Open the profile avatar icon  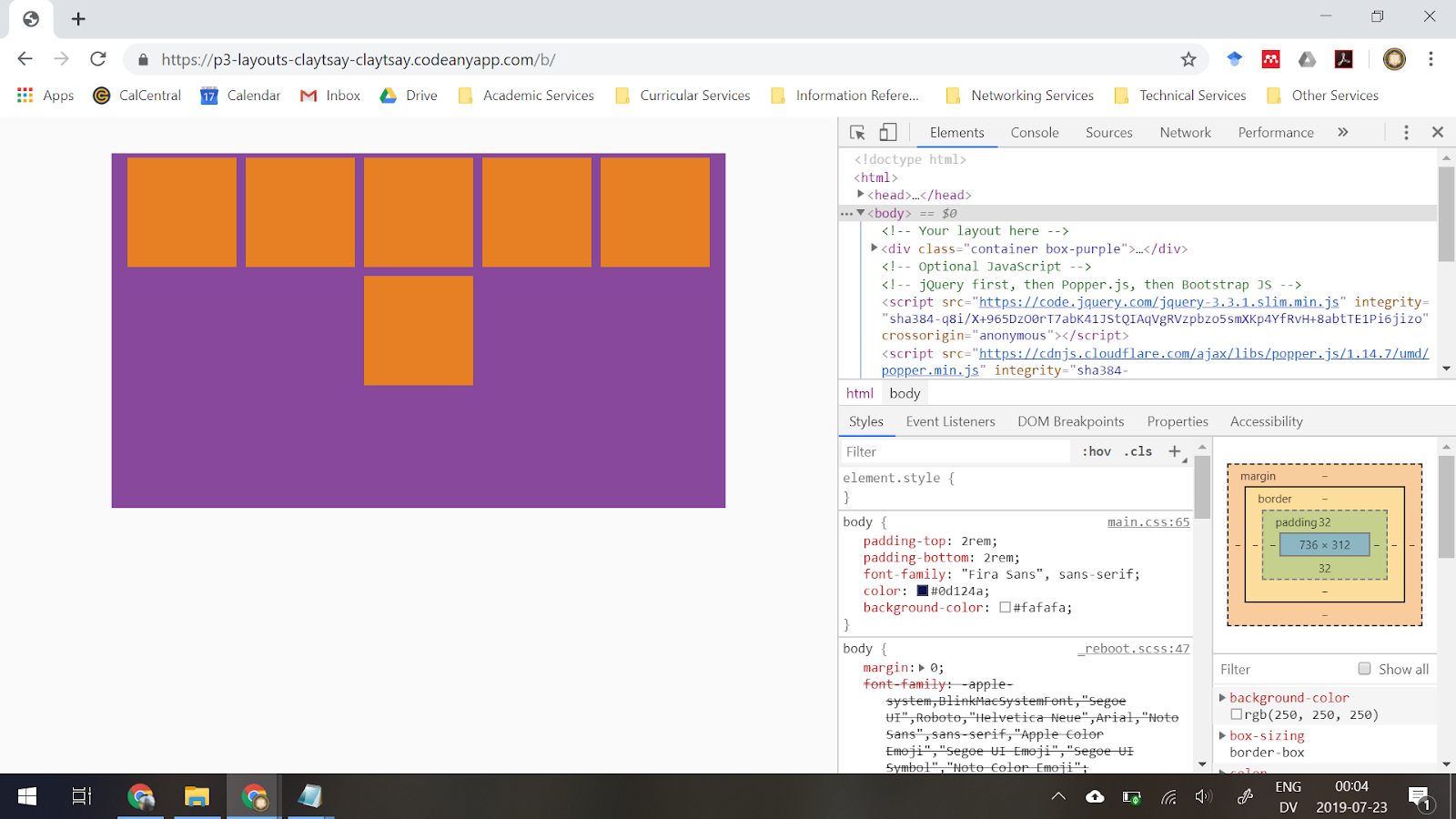(1394, 59)
